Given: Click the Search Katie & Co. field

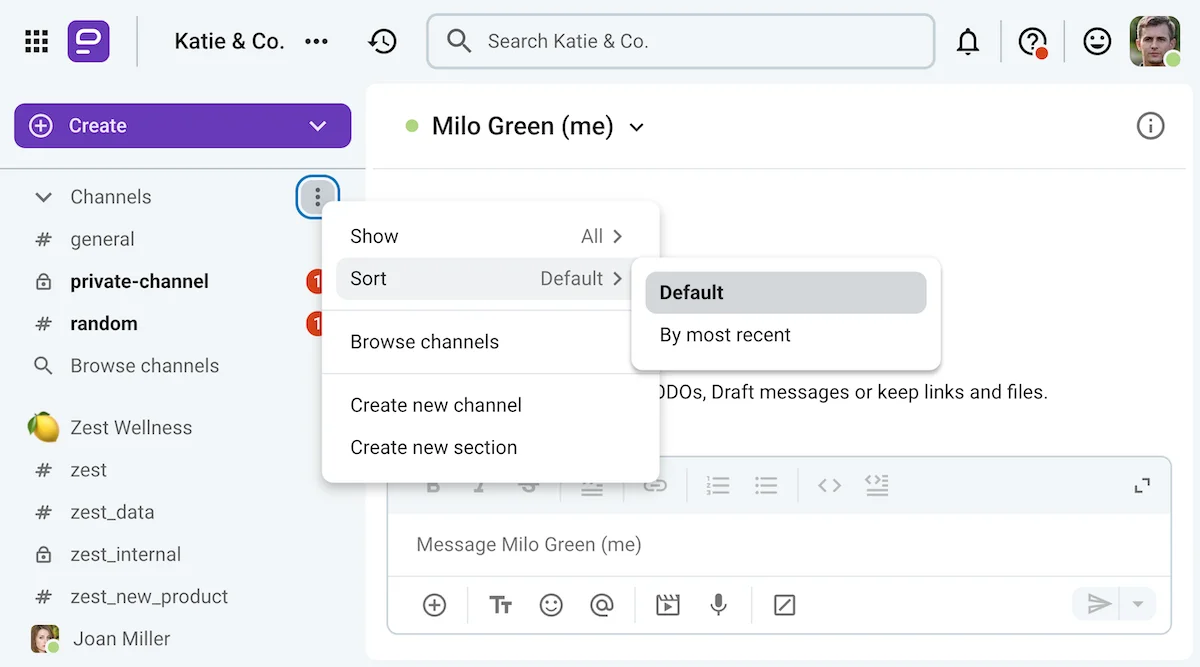Looking at the screenshot, I should tap(681, 41).
